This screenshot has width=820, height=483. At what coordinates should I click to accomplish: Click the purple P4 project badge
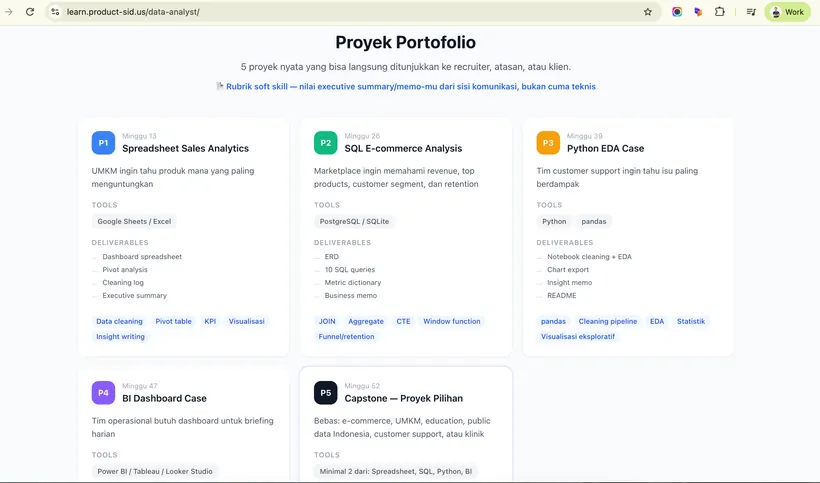[103, 393]
